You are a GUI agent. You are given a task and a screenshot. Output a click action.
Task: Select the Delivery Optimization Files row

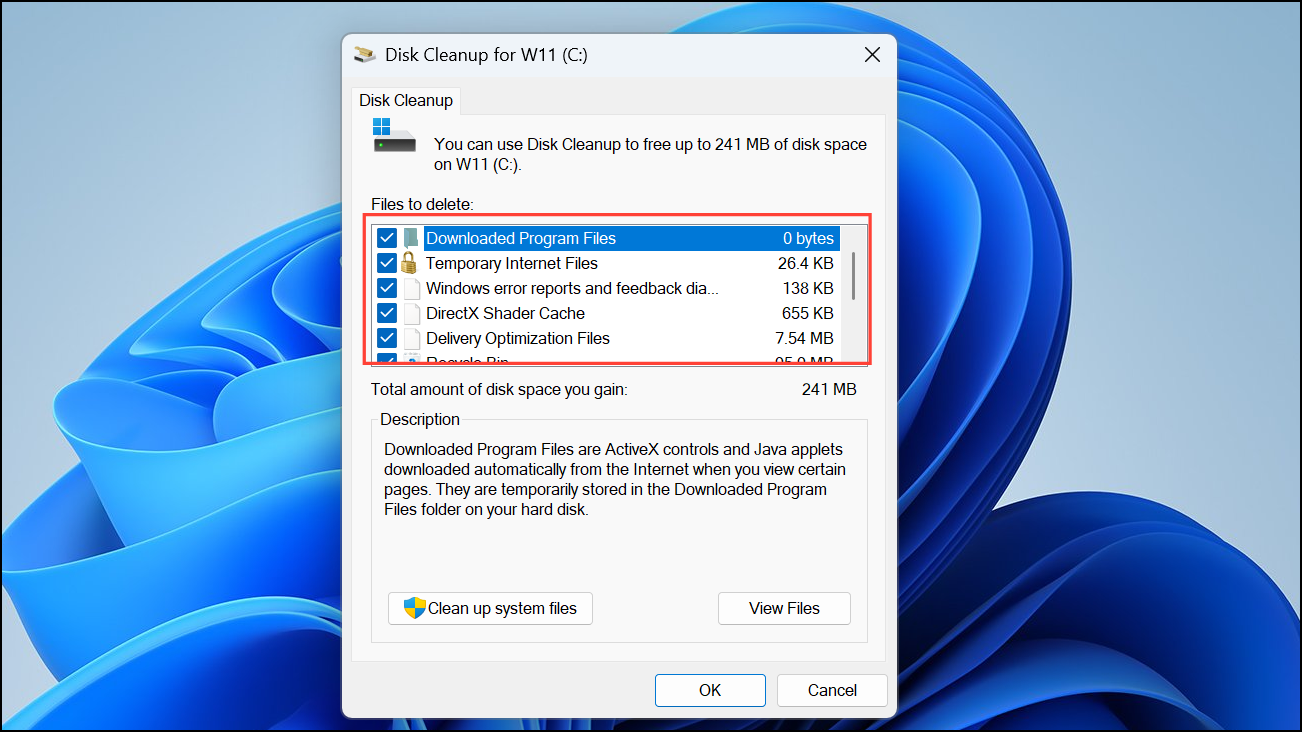pyautogui.click(x=517, y=338)
